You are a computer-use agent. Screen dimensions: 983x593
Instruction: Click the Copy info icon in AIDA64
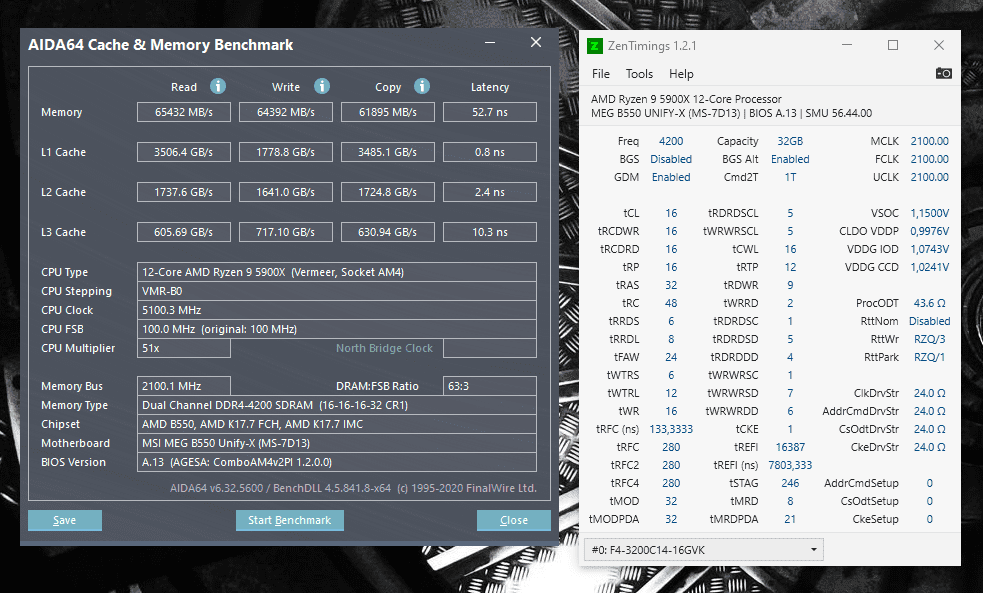[x=422, y=86]
